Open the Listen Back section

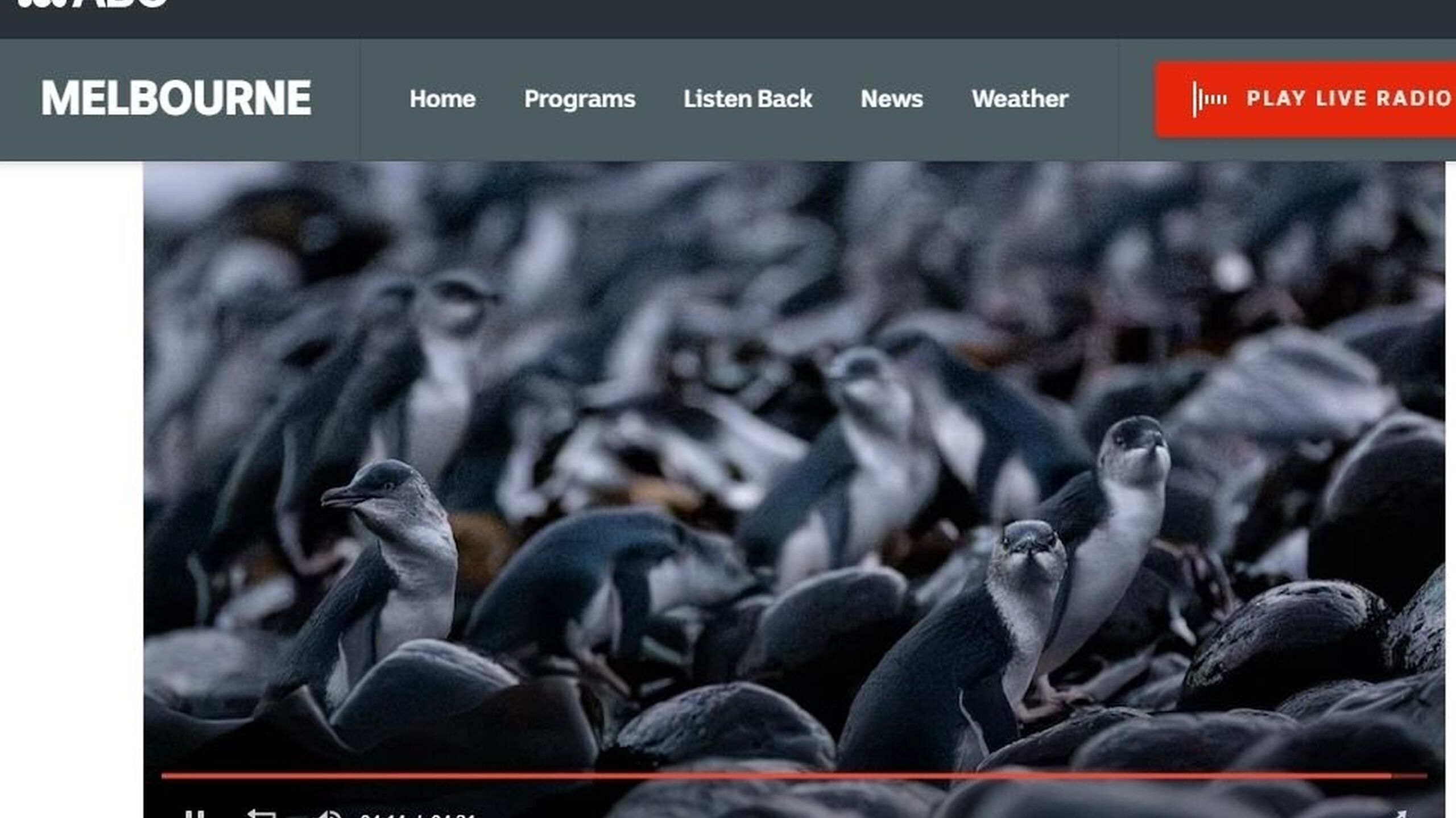click(747, 99)
